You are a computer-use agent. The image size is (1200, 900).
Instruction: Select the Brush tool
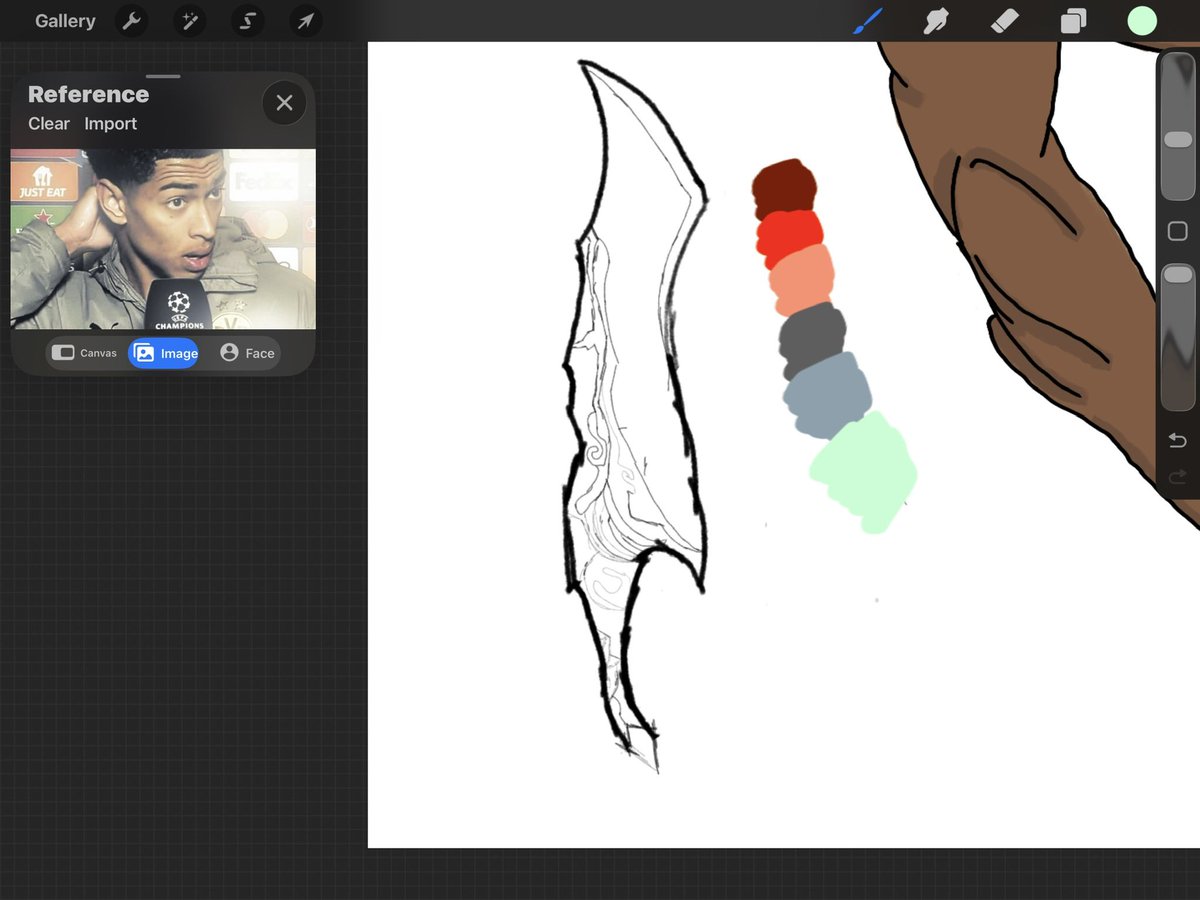click(868, 21)
